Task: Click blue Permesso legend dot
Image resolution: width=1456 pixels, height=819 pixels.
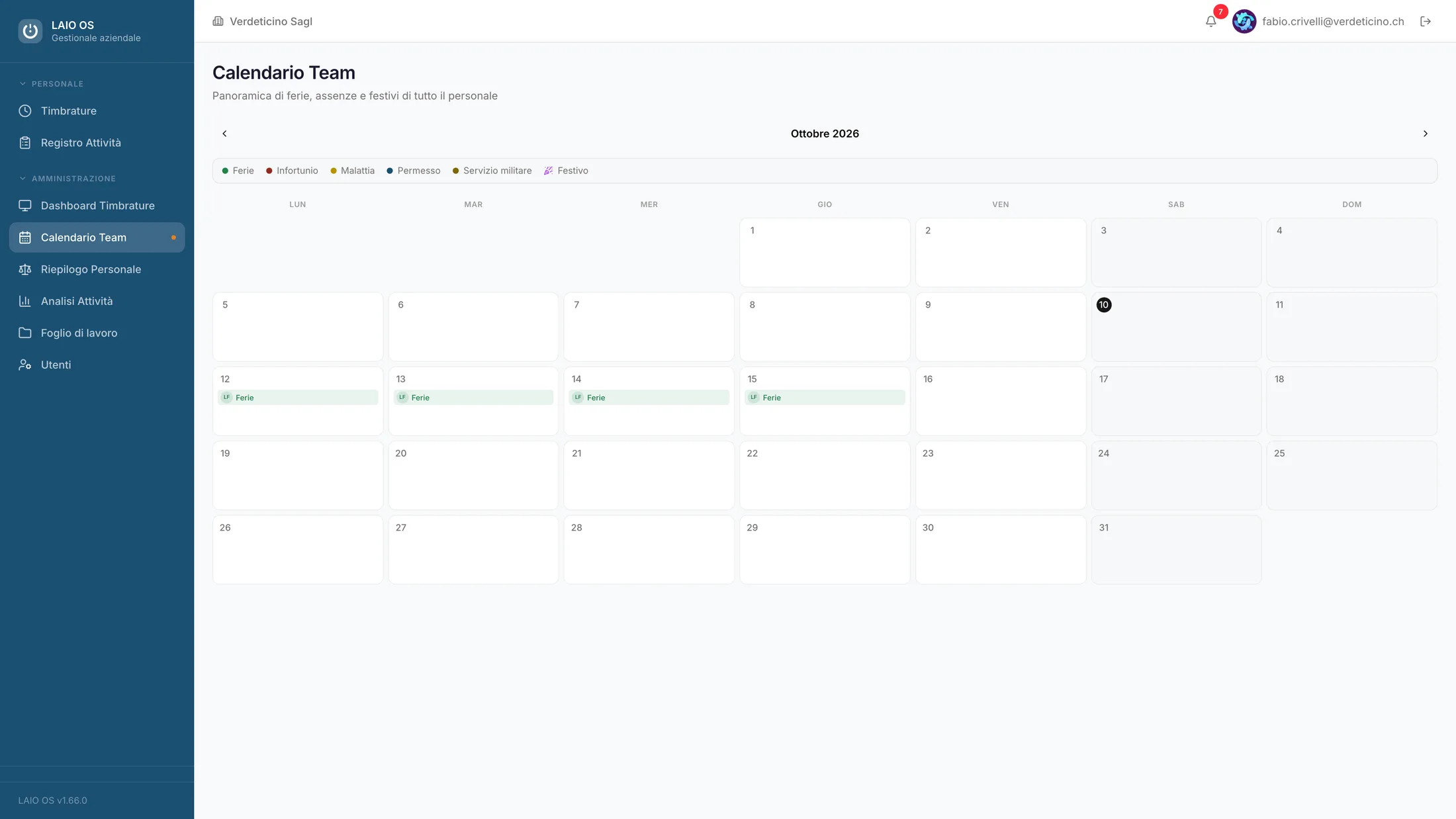Action: [390, 171]
